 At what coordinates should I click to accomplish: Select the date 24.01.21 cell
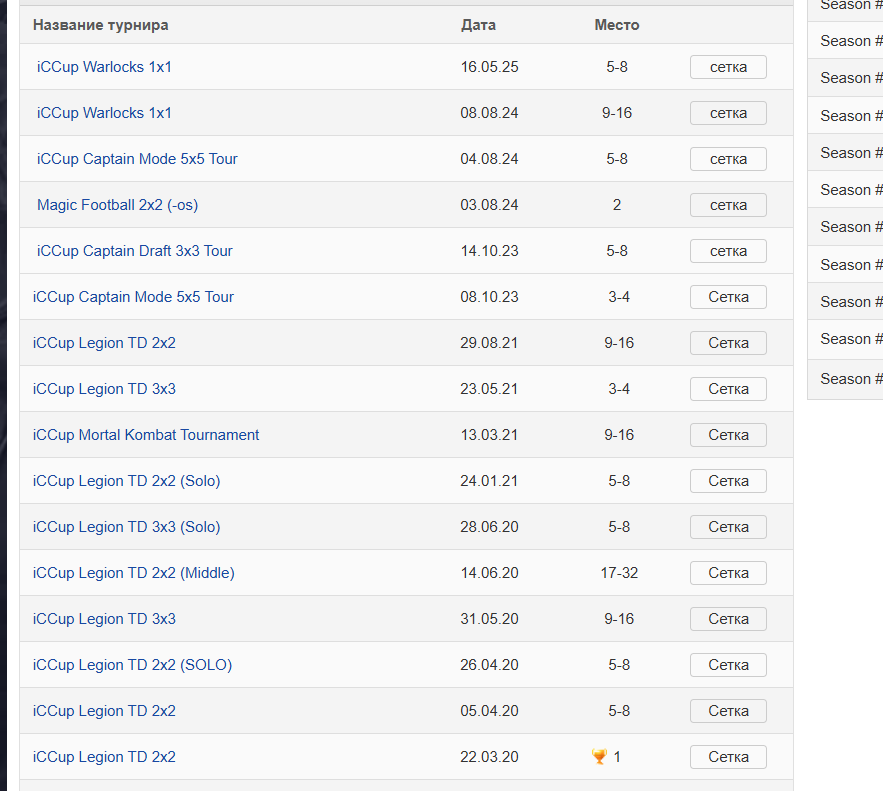tap(489, 481)
